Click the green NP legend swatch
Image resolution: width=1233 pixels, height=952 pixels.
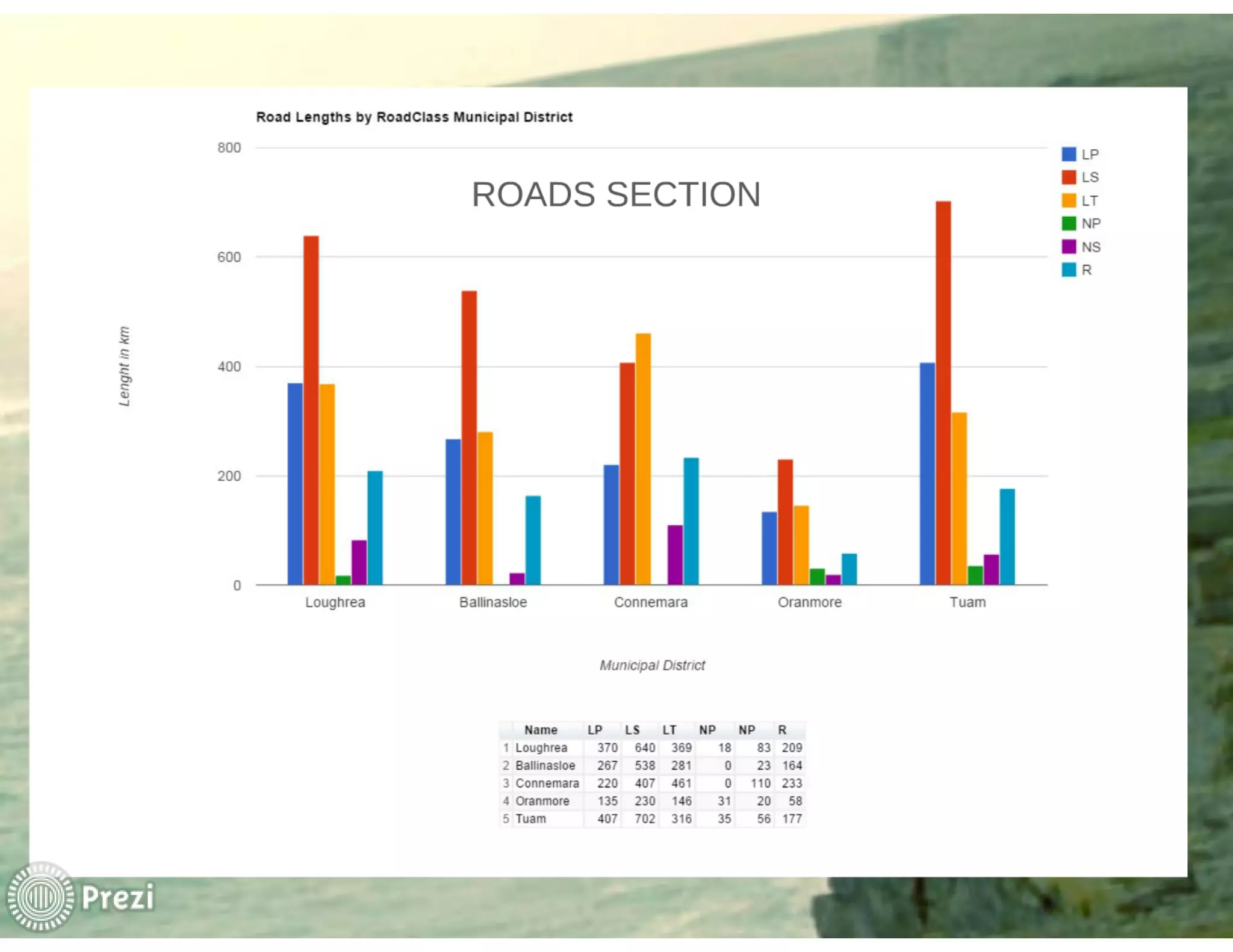point(1069,224)
